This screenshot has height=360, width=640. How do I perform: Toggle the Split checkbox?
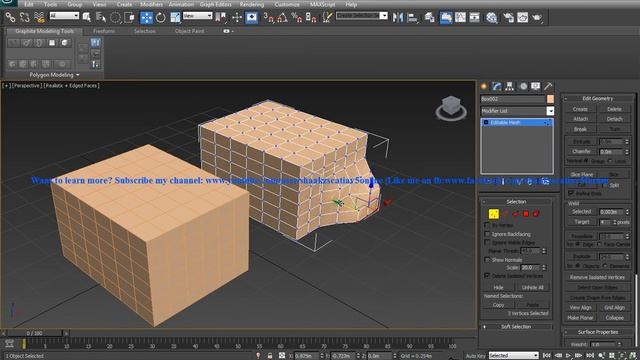click(x=604, y=185)
